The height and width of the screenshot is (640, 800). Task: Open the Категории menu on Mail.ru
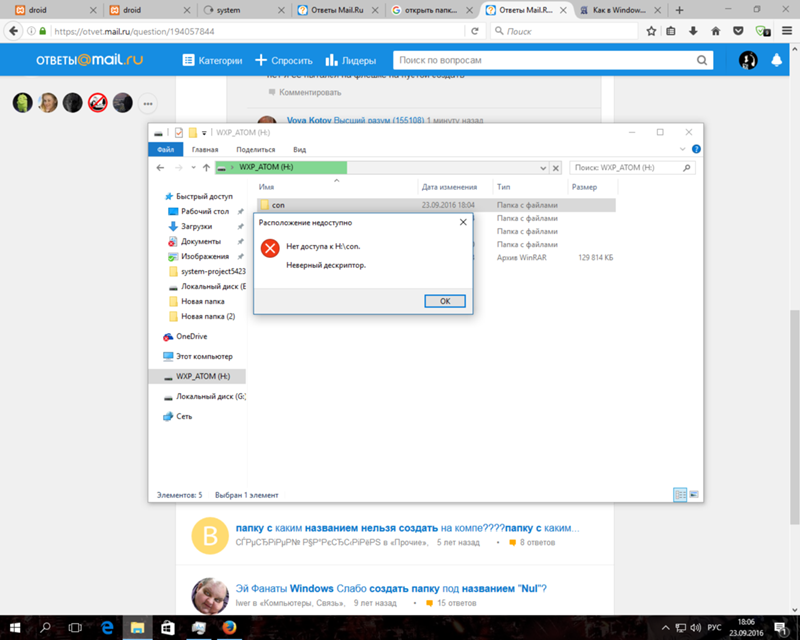pyautogui.click(x=212, y=60)
